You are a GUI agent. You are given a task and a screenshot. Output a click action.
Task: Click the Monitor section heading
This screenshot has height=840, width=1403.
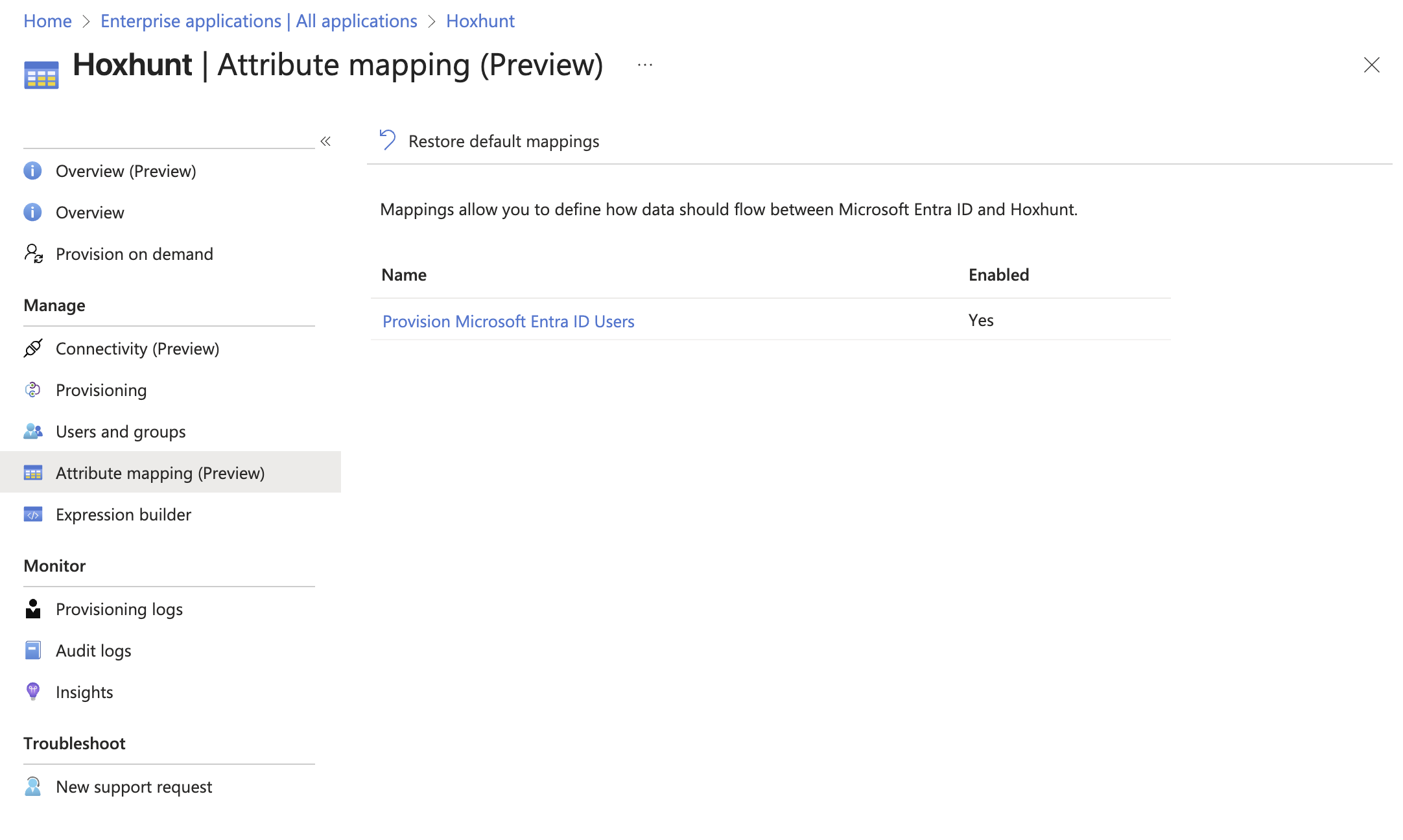click(54, 566)
